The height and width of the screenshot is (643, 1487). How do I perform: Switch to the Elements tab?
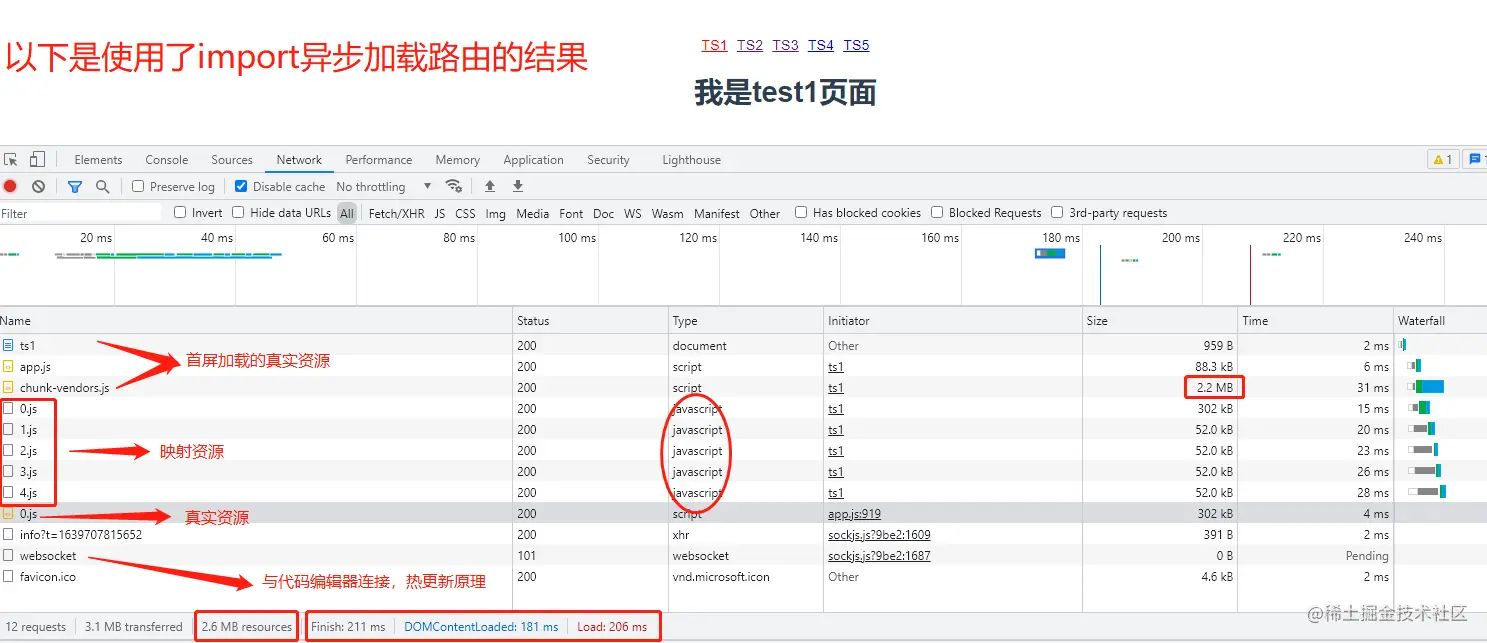point(98,160)
